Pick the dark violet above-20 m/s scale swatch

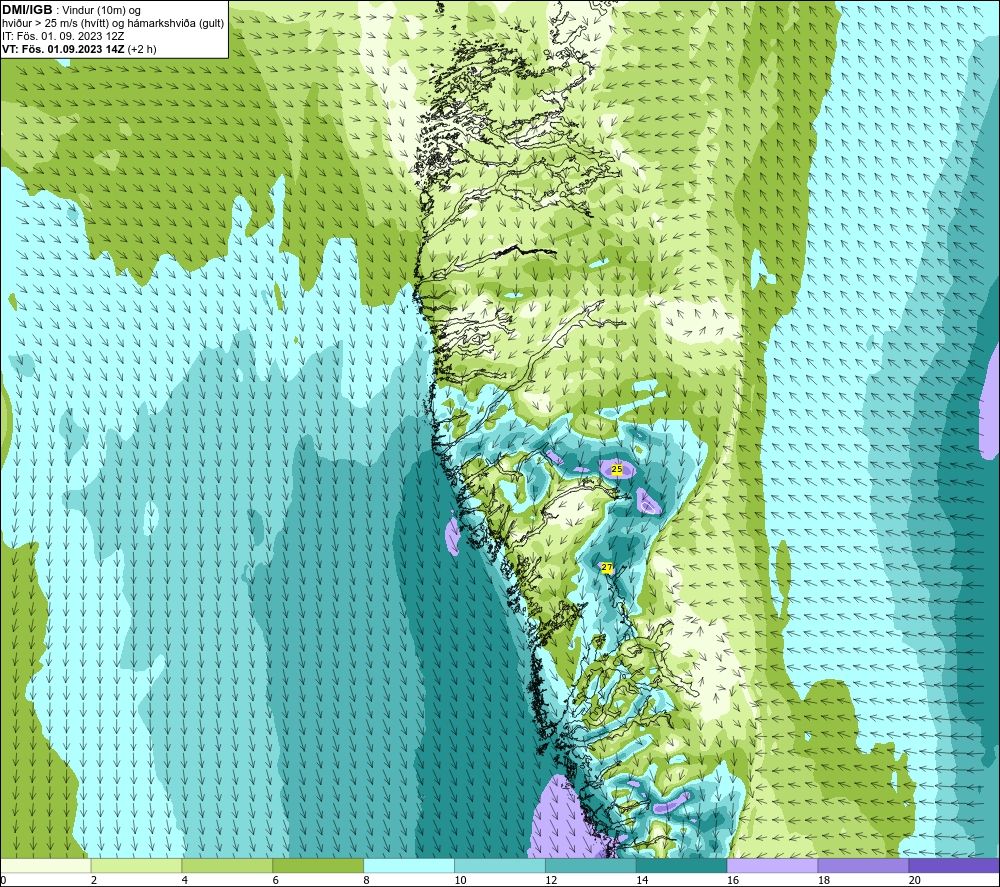tap(954, 865)
